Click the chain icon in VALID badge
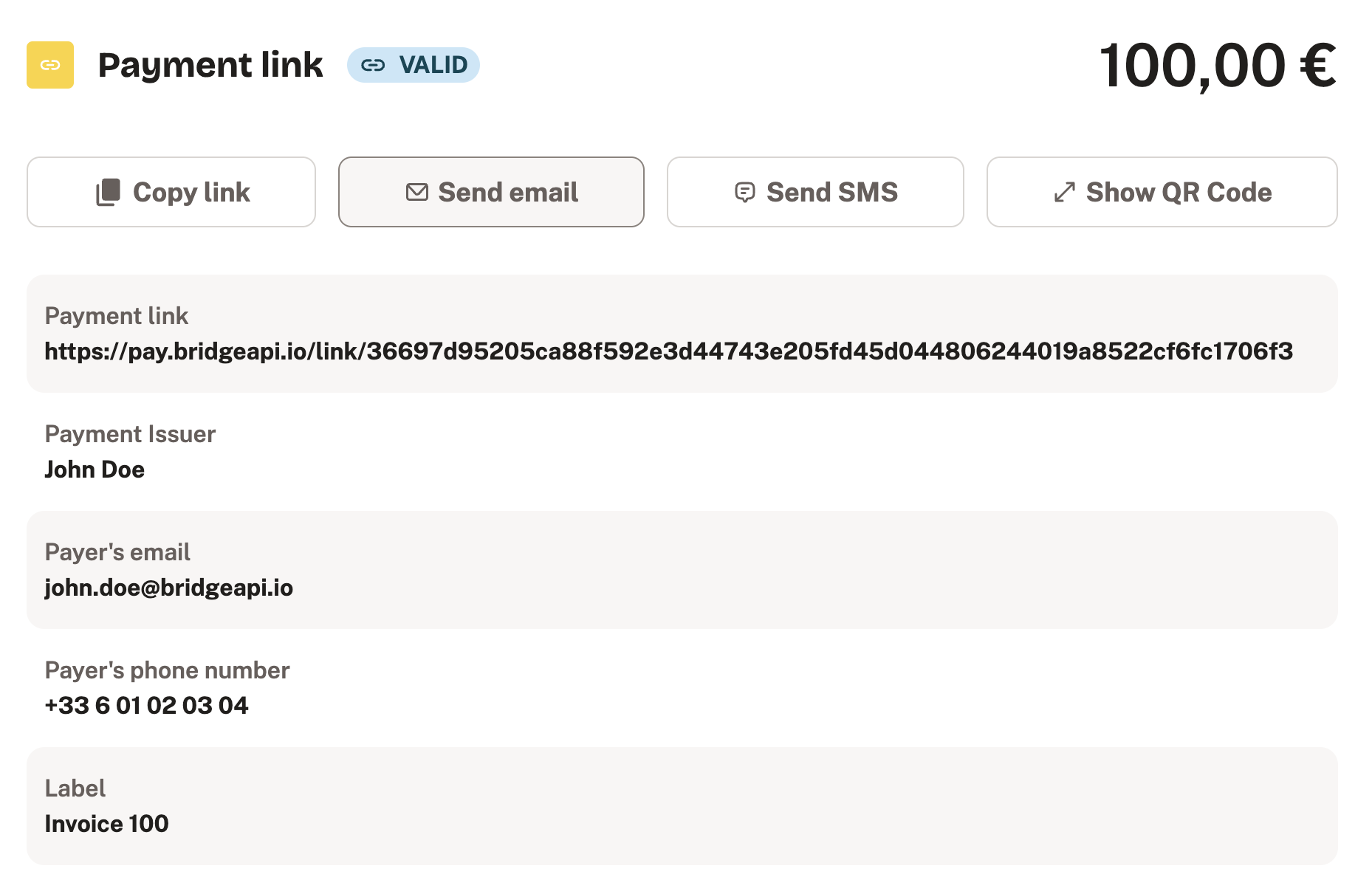1372x877 pixels. tap(373, 65)
